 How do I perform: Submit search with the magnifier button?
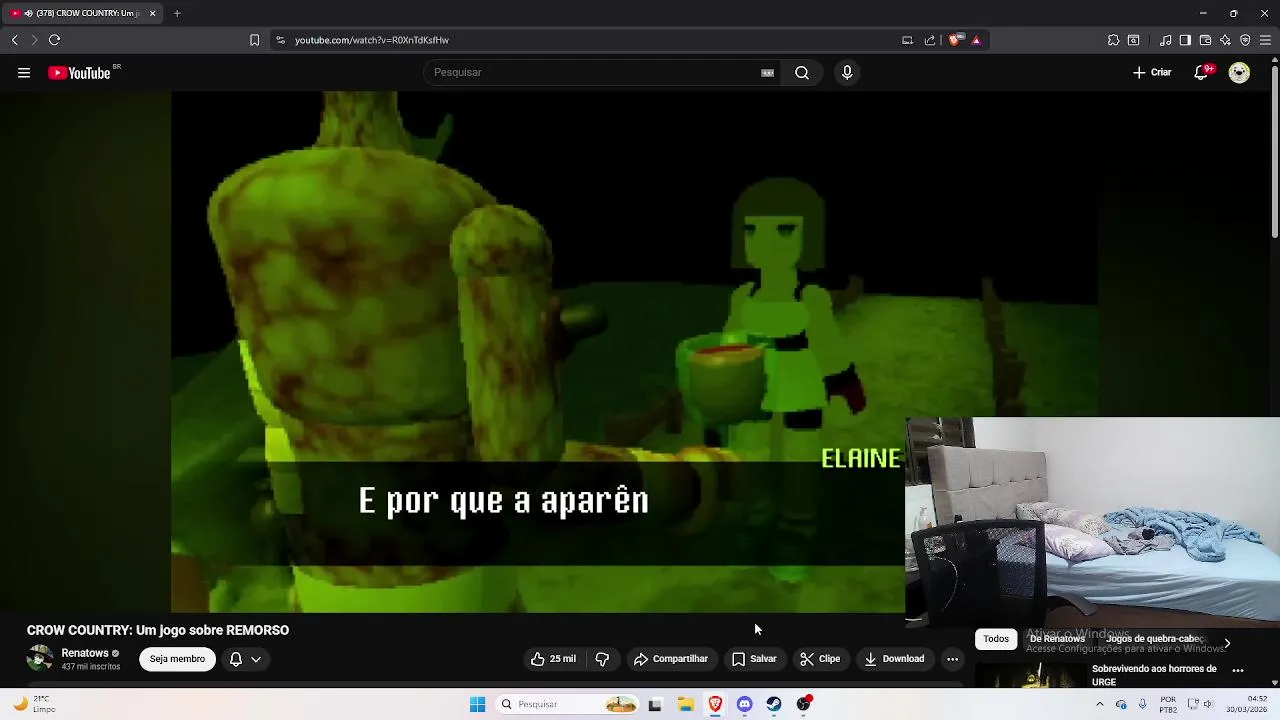tap(802, 72)
